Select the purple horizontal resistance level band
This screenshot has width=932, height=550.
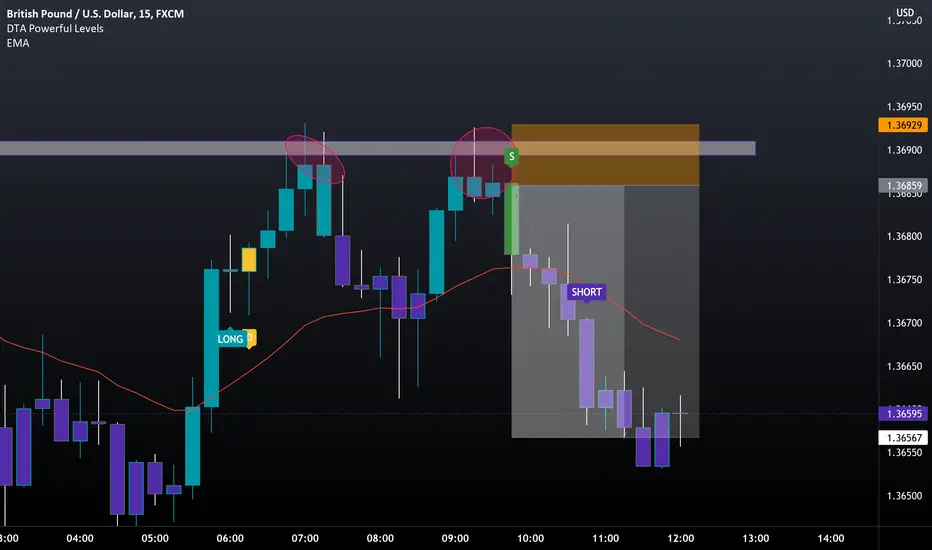click(x=377, y=148)
